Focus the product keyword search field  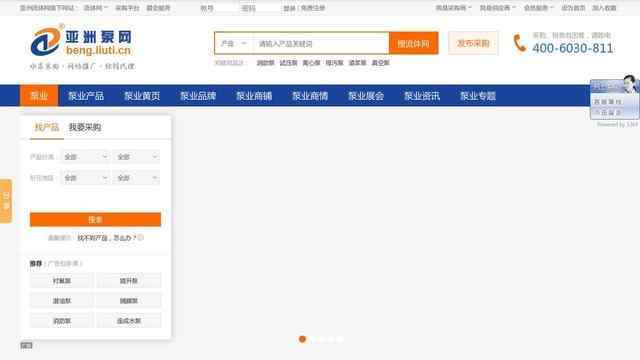tap(320, 43)
